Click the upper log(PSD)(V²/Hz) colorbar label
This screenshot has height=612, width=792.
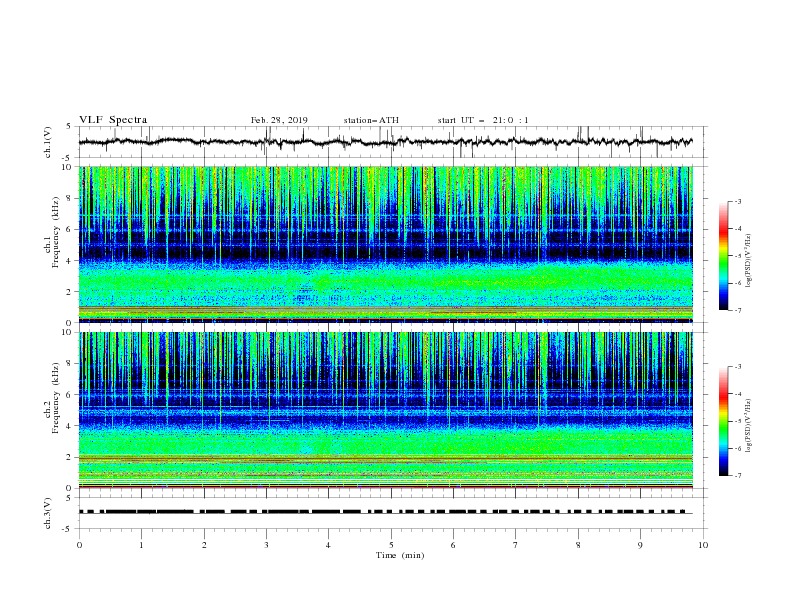pos(749,261)
